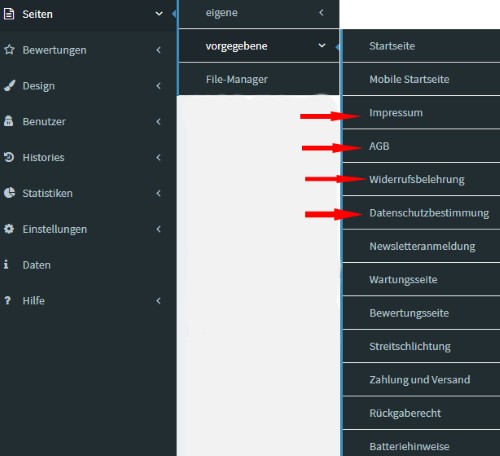
Task: Open the Wartungsseite page
Action: [x=421, y=279]
